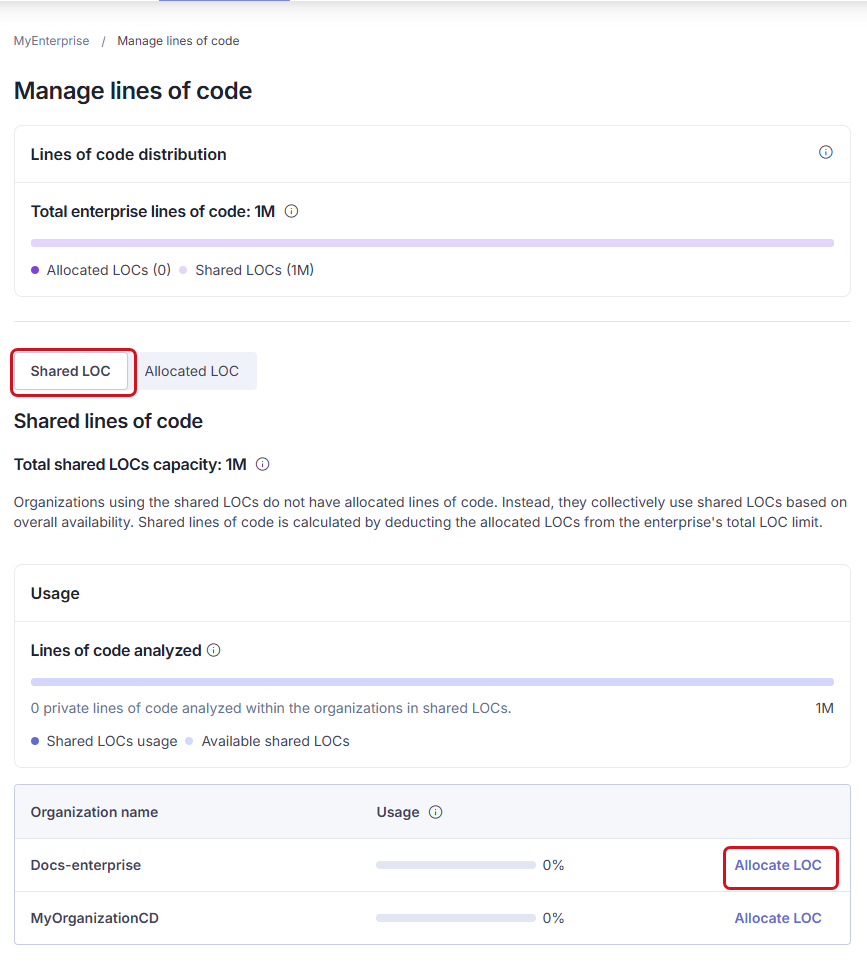
Task: Click the info icon beside Lines of code distribution
Action: point(825,152)
